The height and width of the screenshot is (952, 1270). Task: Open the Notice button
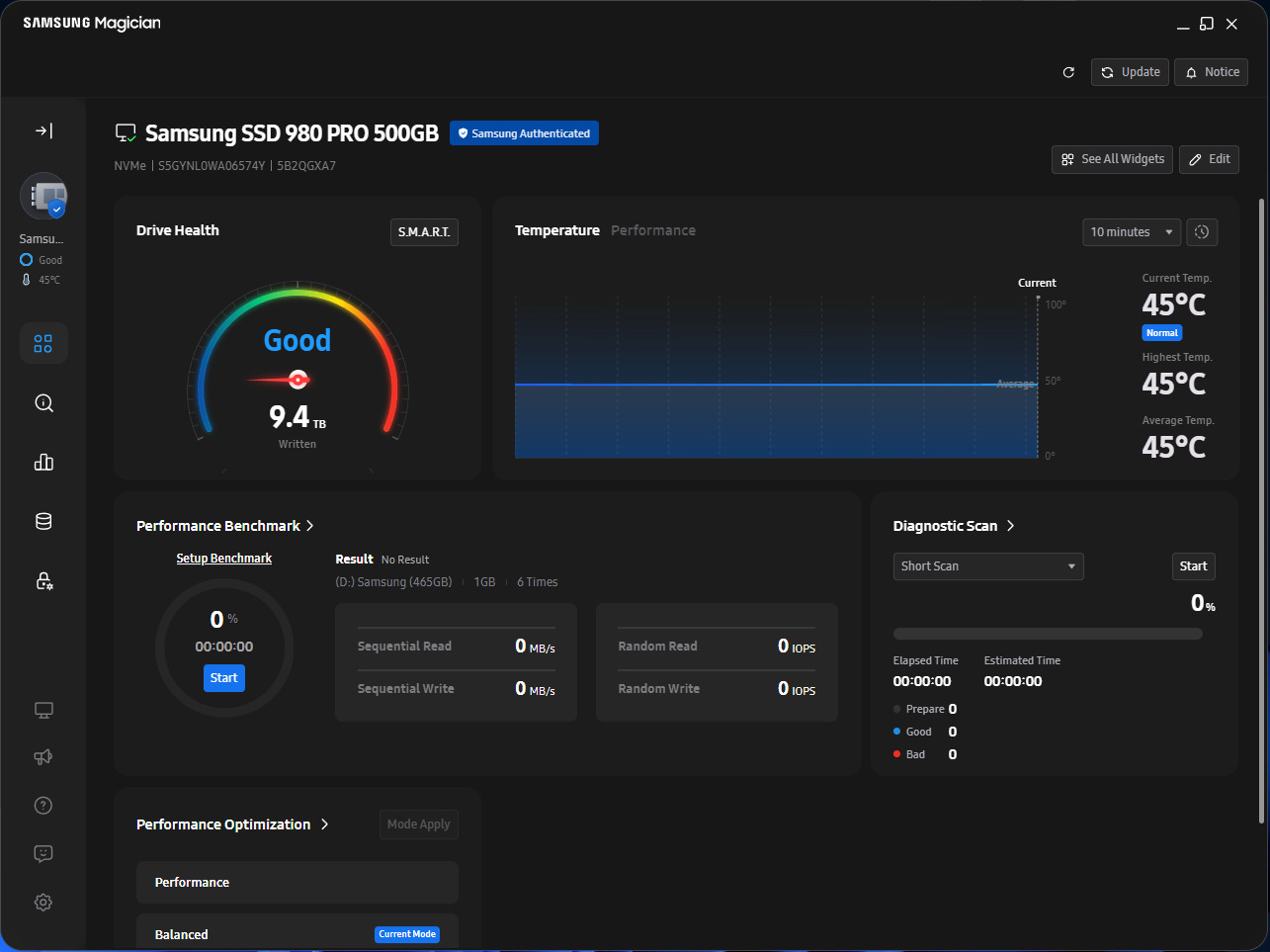1212,72
